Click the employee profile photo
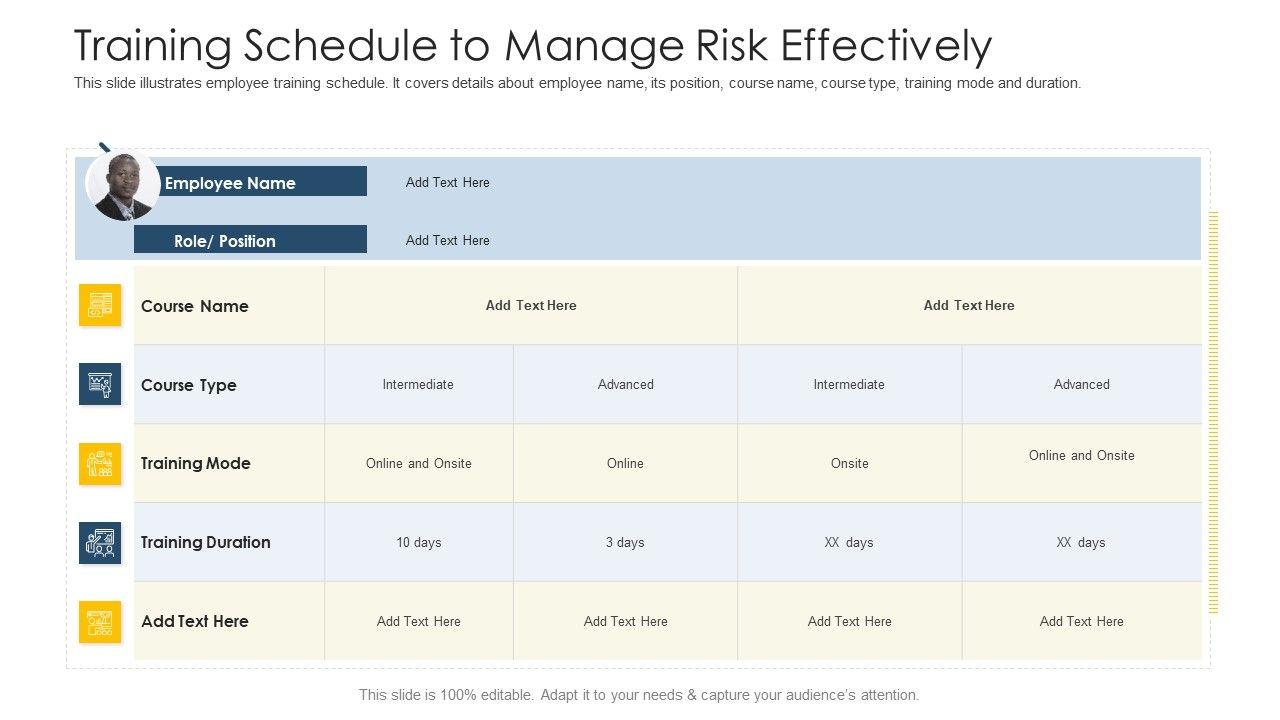The height and width of the screenshot is (720, 1280). [123, 186]
